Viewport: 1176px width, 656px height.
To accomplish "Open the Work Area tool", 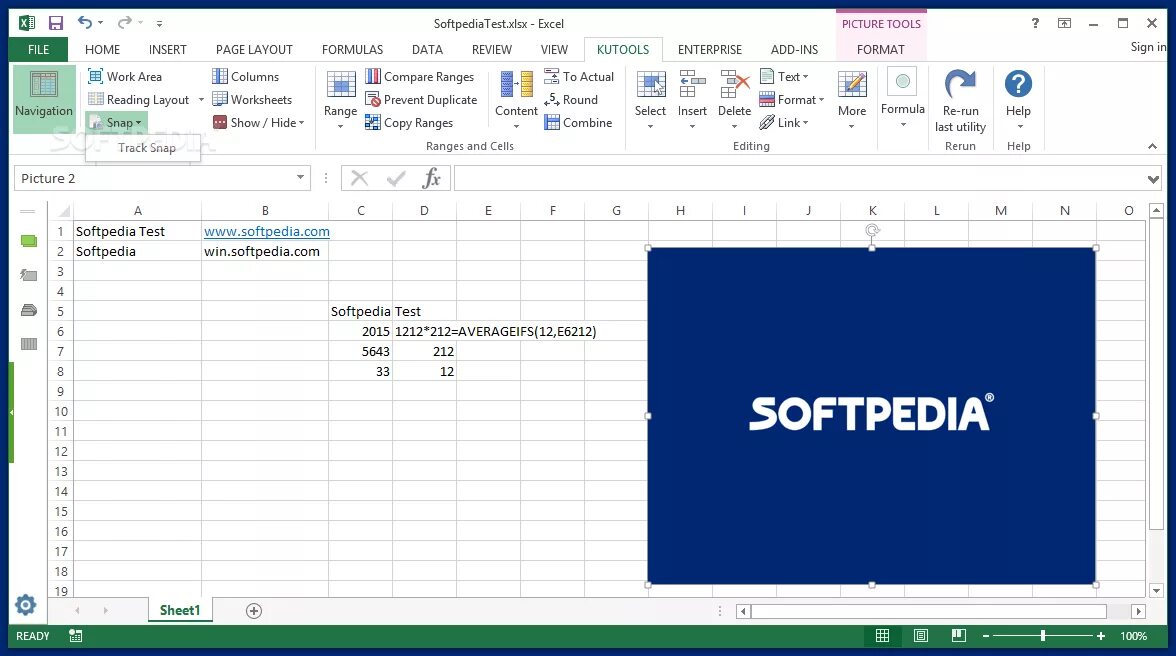I will point(124,76).
